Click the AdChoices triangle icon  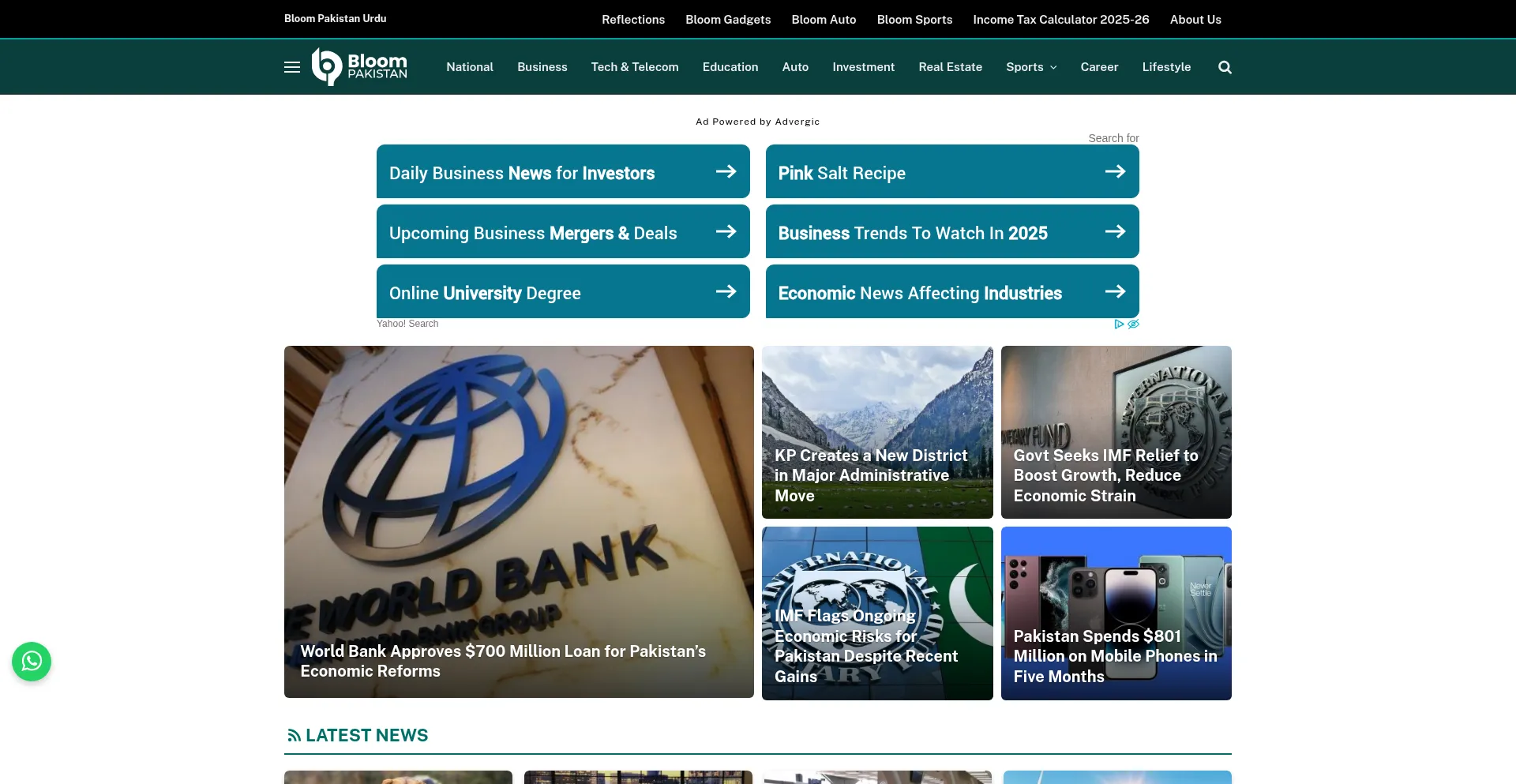pos(1119,324)
